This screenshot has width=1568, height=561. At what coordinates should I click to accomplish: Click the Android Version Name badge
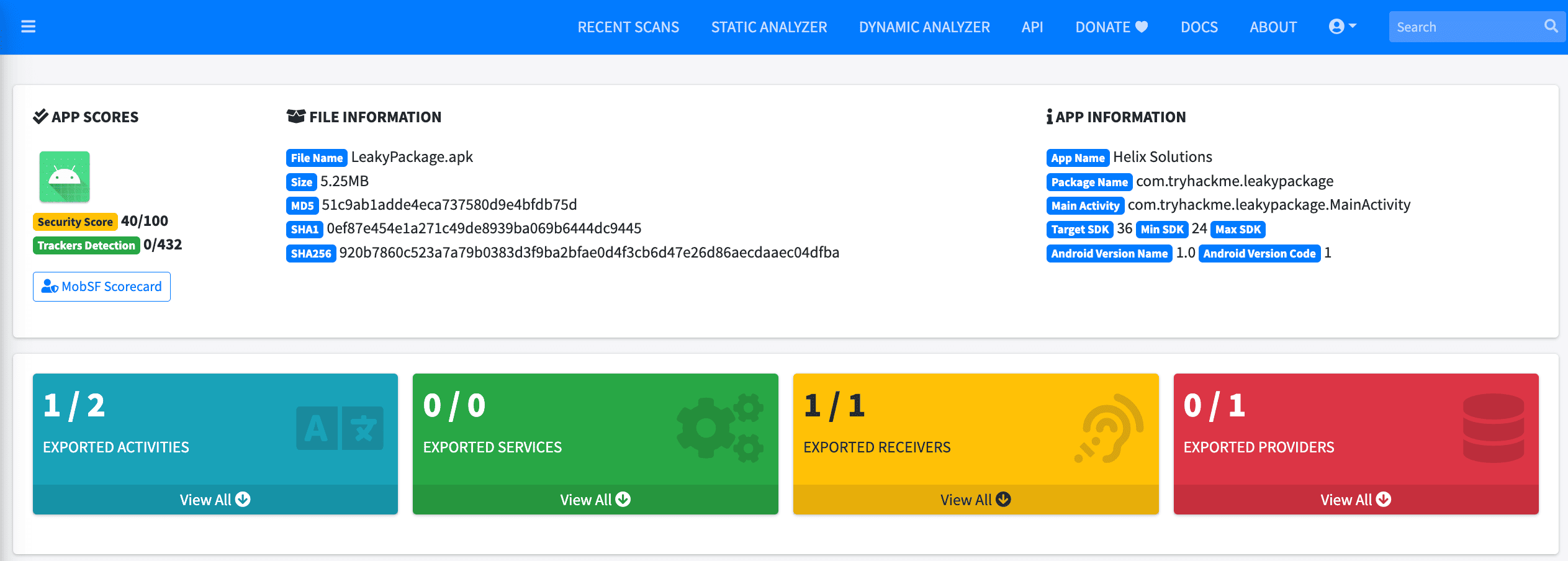point(1109,253)
